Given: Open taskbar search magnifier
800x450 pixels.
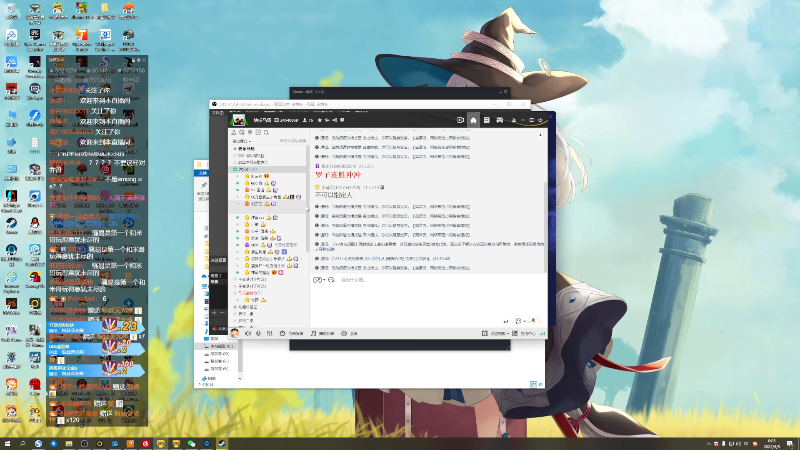Looking at the screenshot, I should click(x=22, y=444).
